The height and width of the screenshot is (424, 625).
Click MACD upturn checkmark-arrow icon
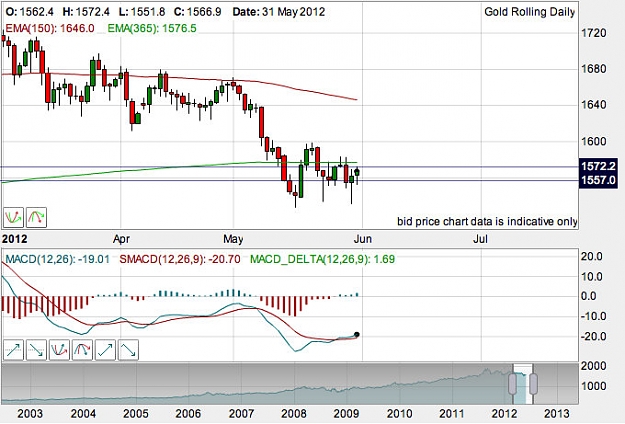(x=106, y=350)
